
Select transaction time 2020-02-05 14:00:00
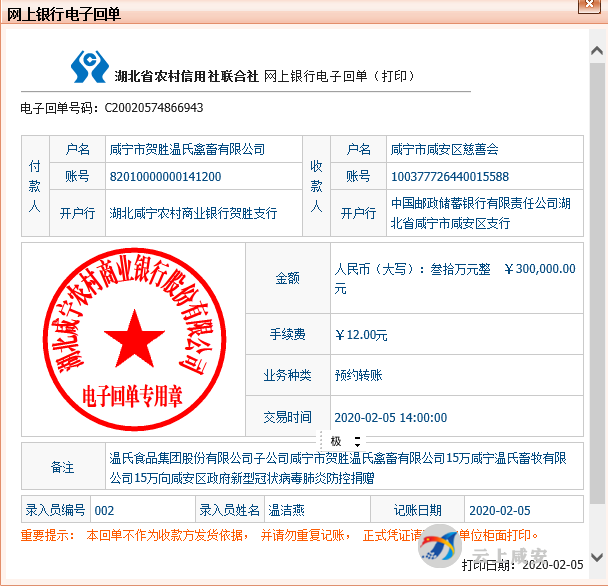click(390, 417)
